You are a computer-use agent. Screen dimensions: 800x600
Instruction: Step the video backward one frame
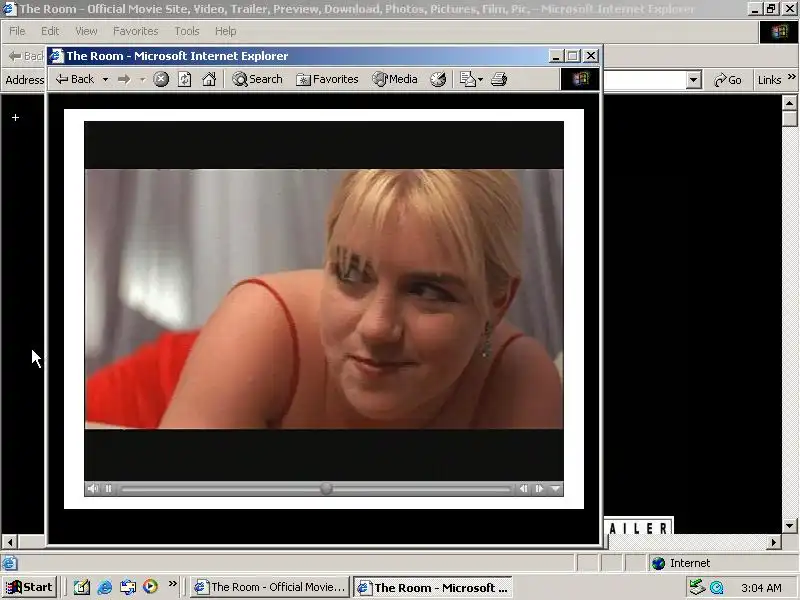523,489
